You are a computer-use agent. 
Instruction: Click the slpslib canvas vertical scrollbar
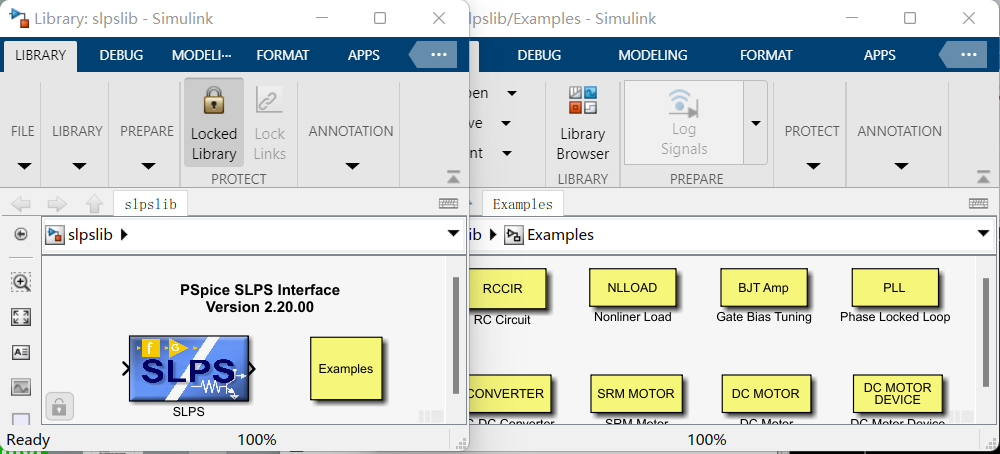[455, 335]
